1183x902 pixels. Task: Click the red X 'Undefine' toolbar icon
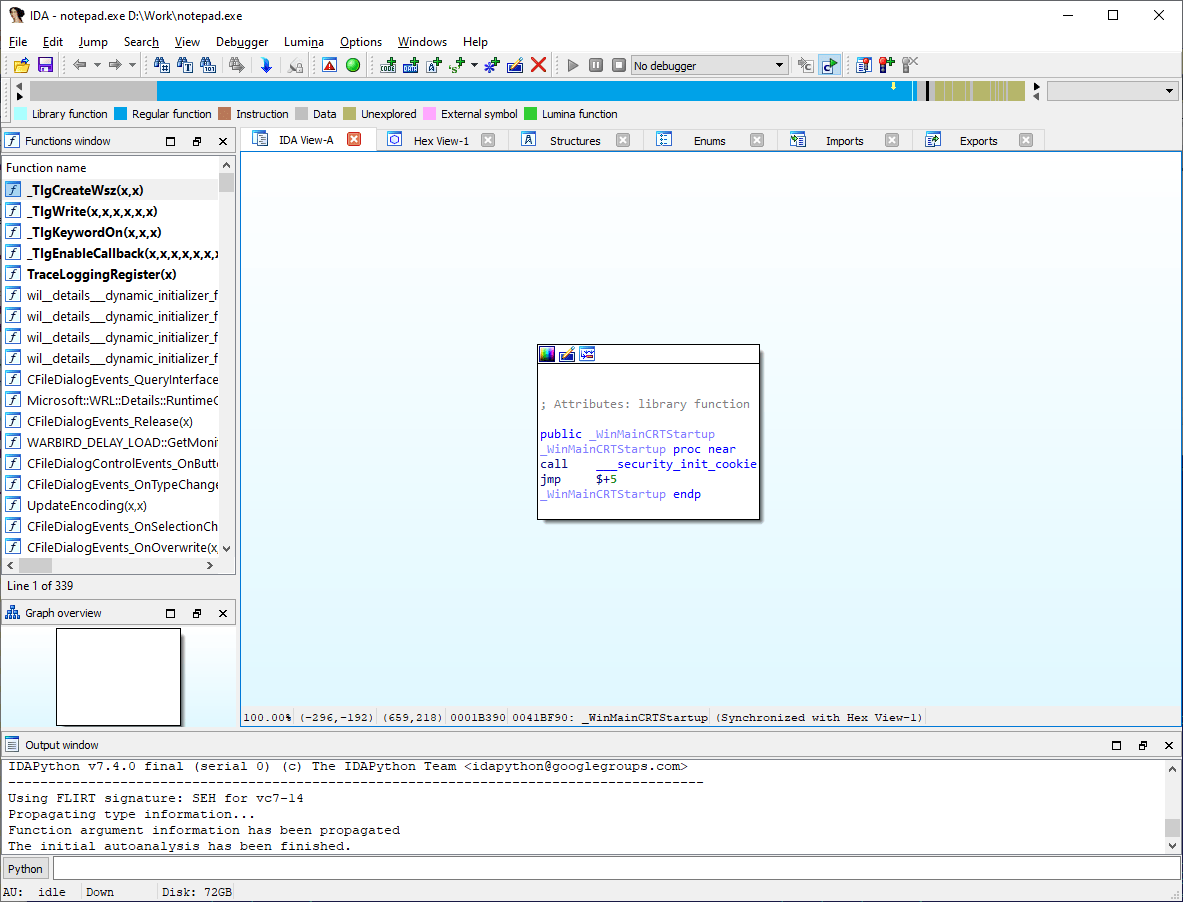pos(539,64)
